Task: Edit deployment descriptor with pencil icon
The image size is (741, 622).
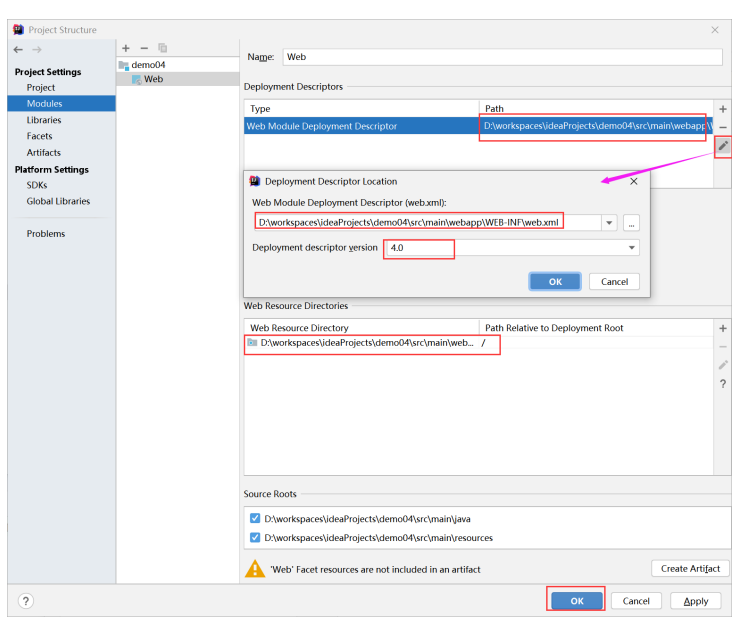Action: tap(723, 146)
